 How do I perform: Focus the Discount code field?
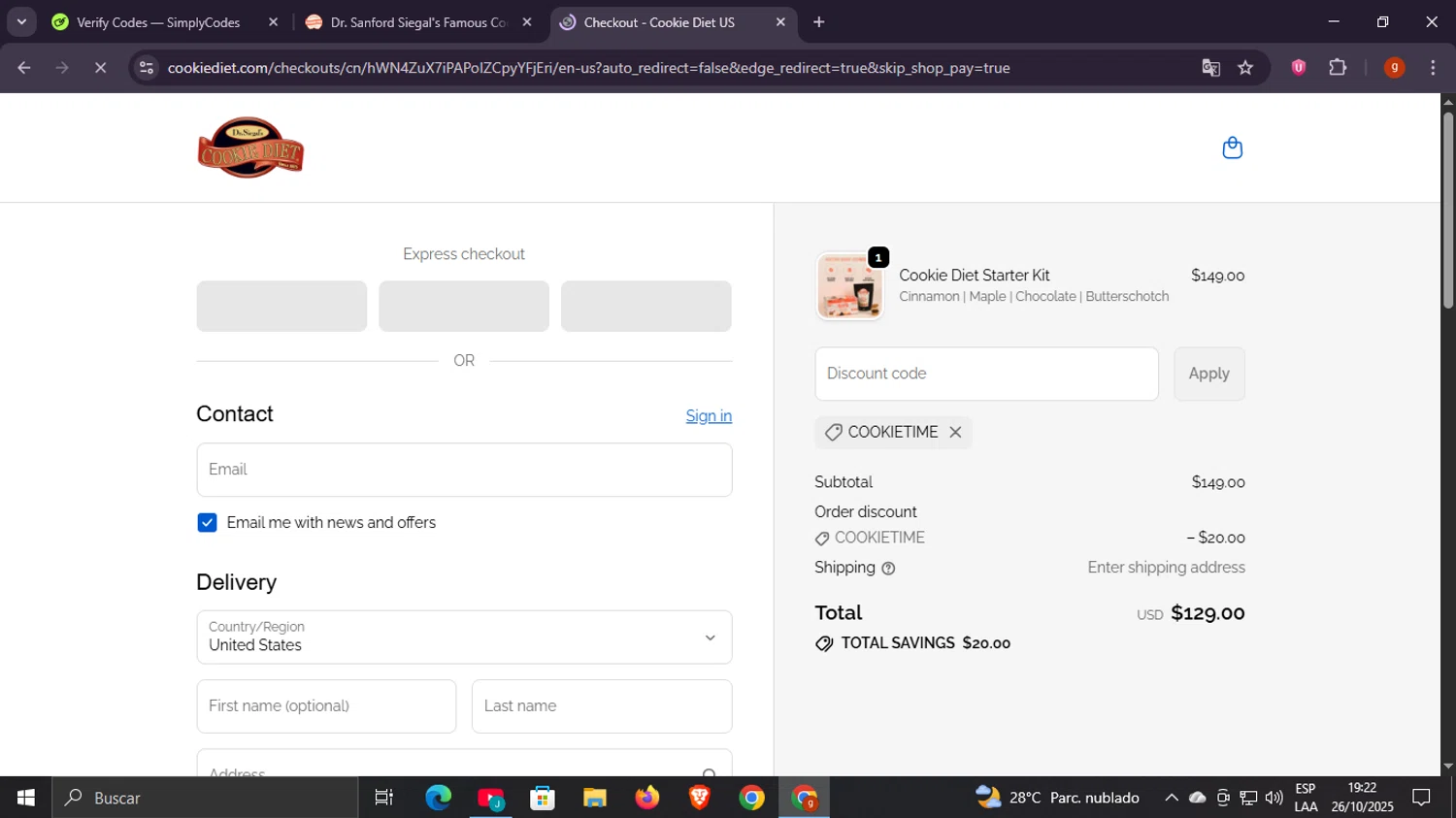tap(986, 374)
